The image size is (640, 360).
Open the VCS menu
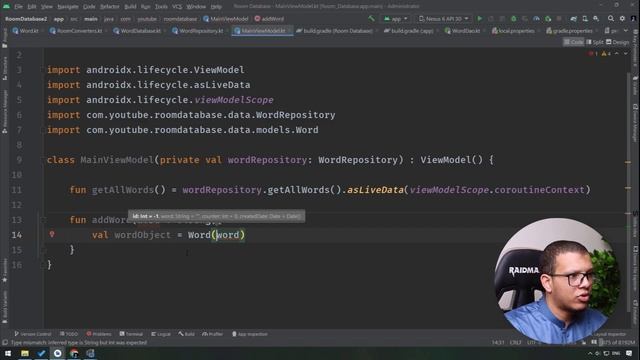(x=177, y=7)
